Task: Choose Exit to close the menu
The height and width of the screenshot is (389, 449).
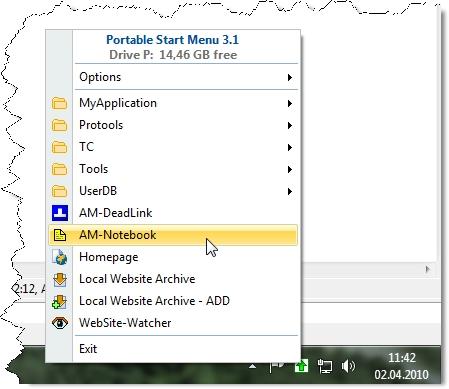Action: coord(173,349)
